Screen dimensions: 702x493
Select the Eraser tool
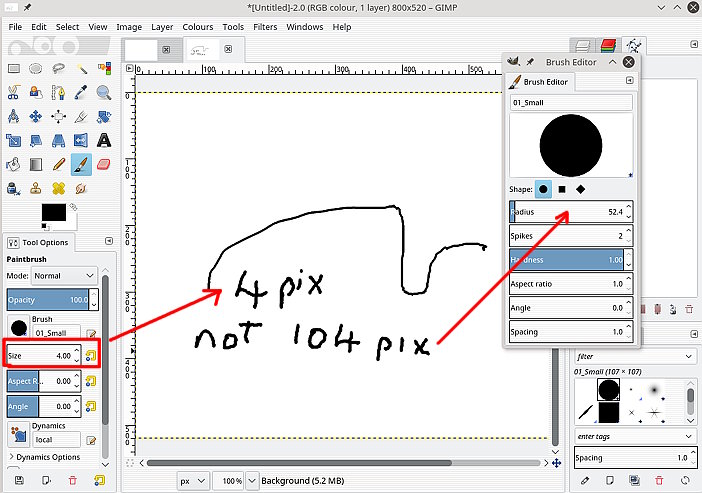pyautogui.click(x=103, y=164)
